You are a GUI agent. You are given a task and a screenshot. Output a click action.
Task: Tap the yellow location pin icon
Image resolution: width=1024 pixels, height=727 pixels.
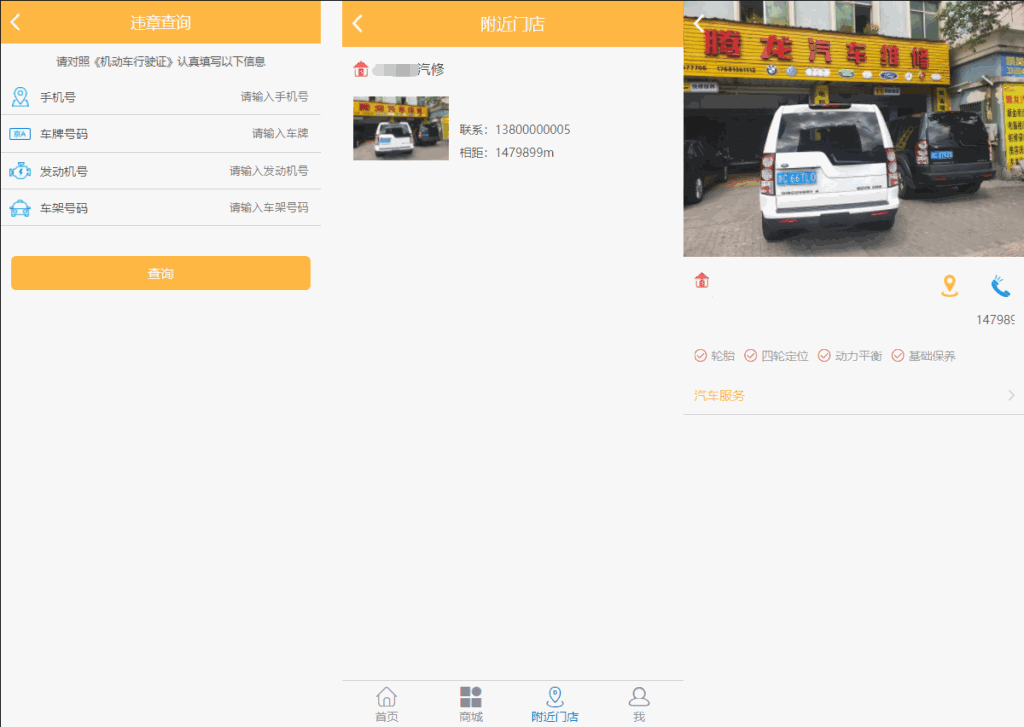point(950,286)
